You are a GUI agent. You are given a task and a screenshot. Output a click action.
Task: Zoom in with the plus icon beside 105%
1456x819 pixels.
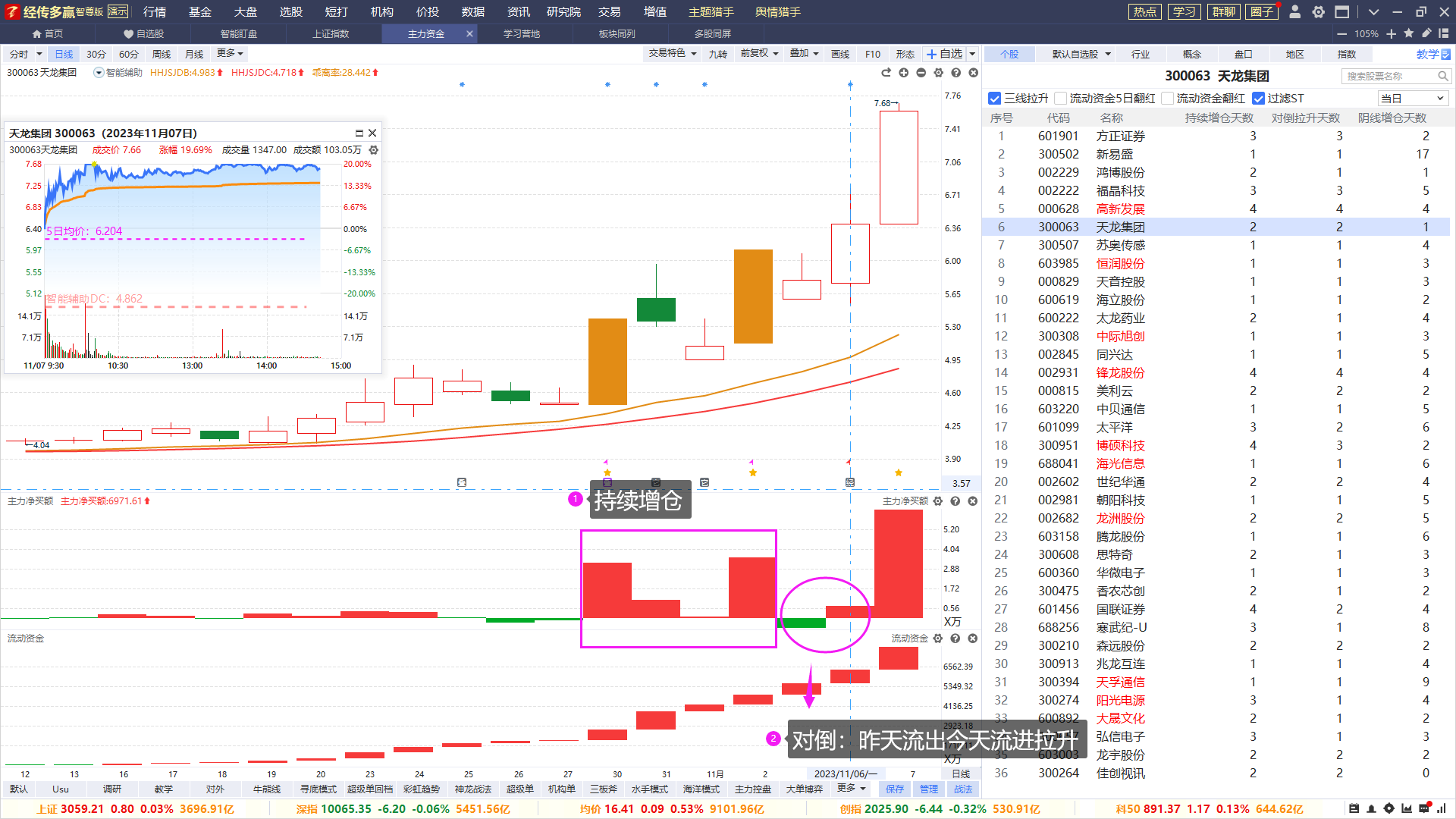tap(1391, 34)
